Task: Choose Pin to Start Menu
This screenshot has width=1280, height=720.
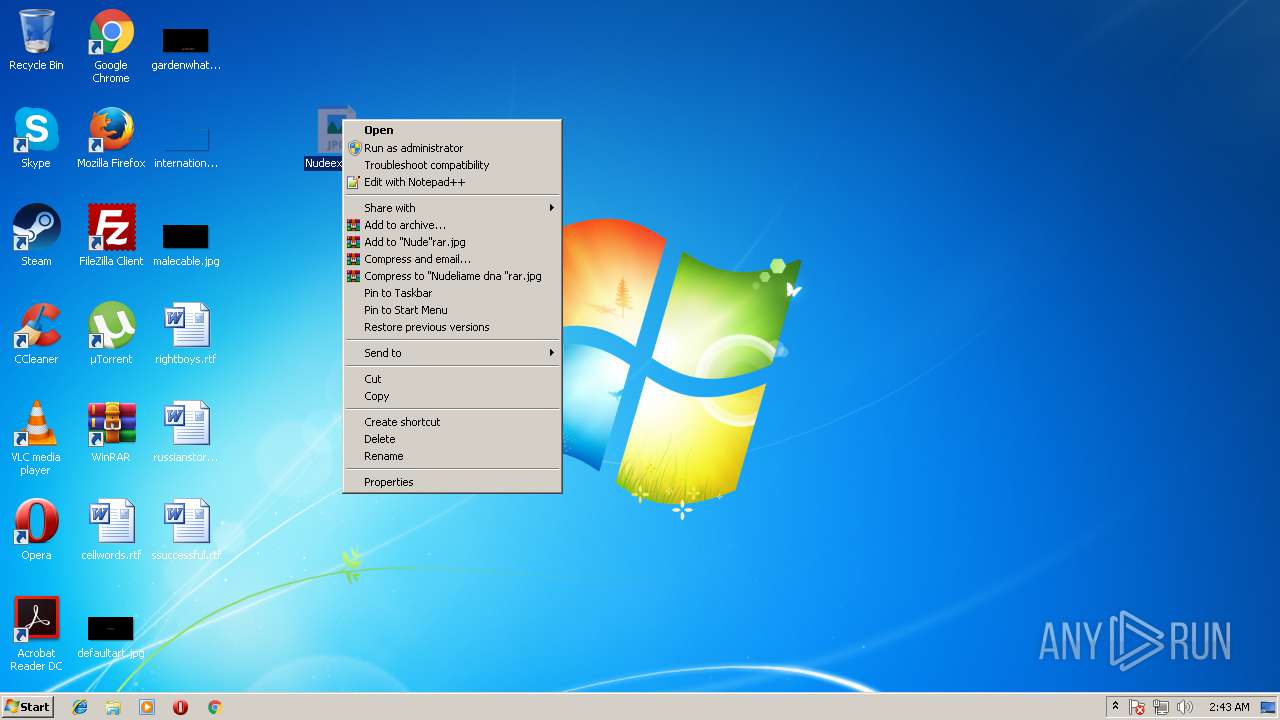Action: coord(452,310)
